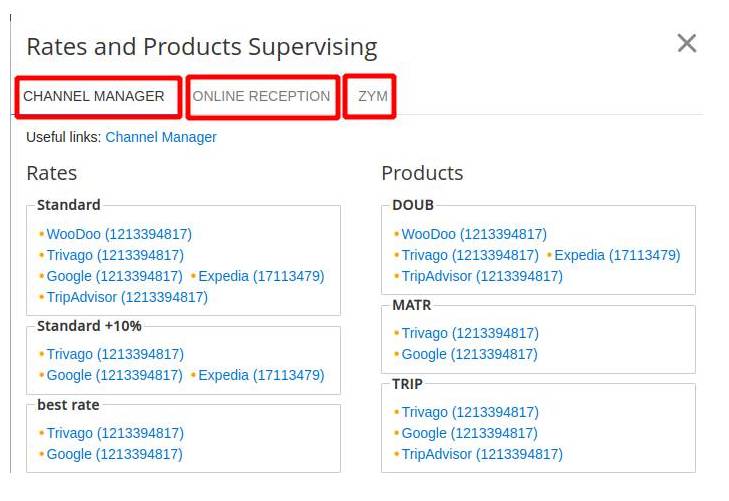
Task: Click Trivago link under Standard +10%
Action: tap(115, 354)
